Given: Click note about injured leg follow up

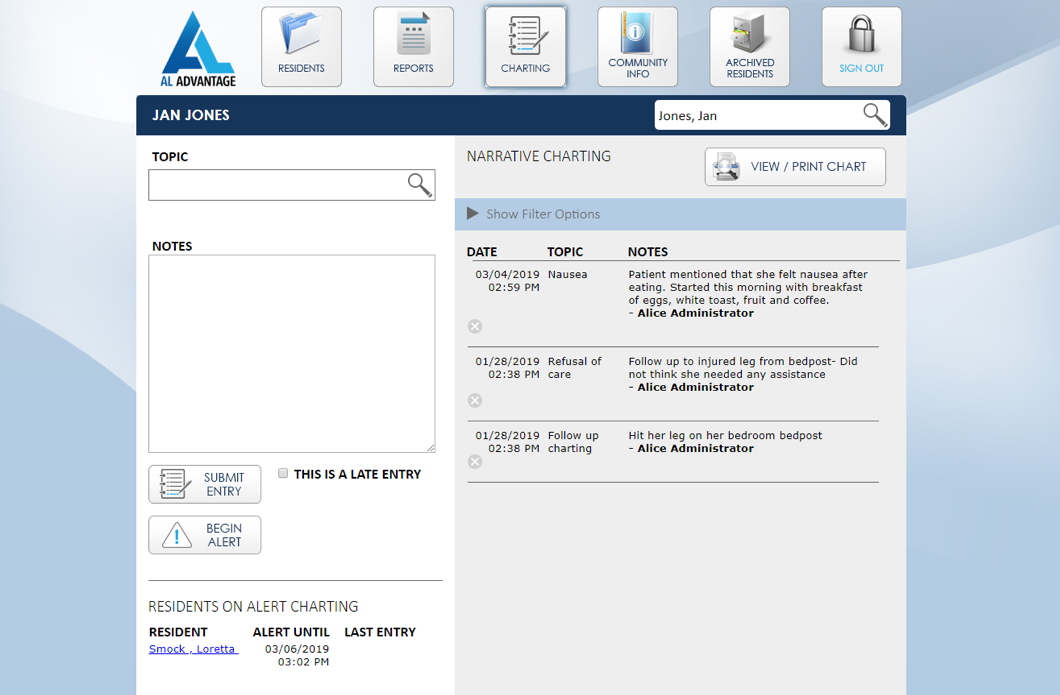Looking at the screenshot, I should [743, 368].
